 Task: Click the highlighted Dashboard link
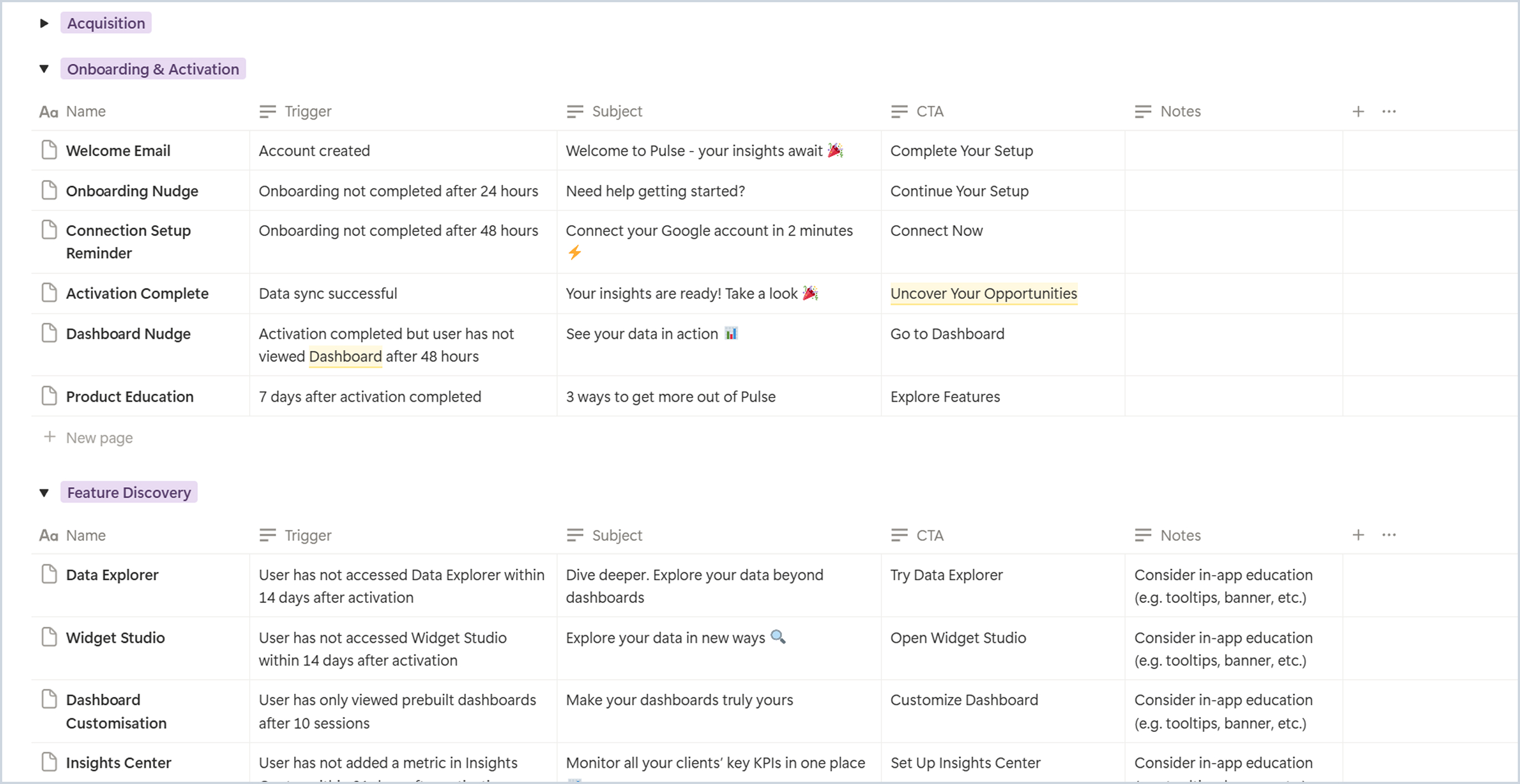345,357
